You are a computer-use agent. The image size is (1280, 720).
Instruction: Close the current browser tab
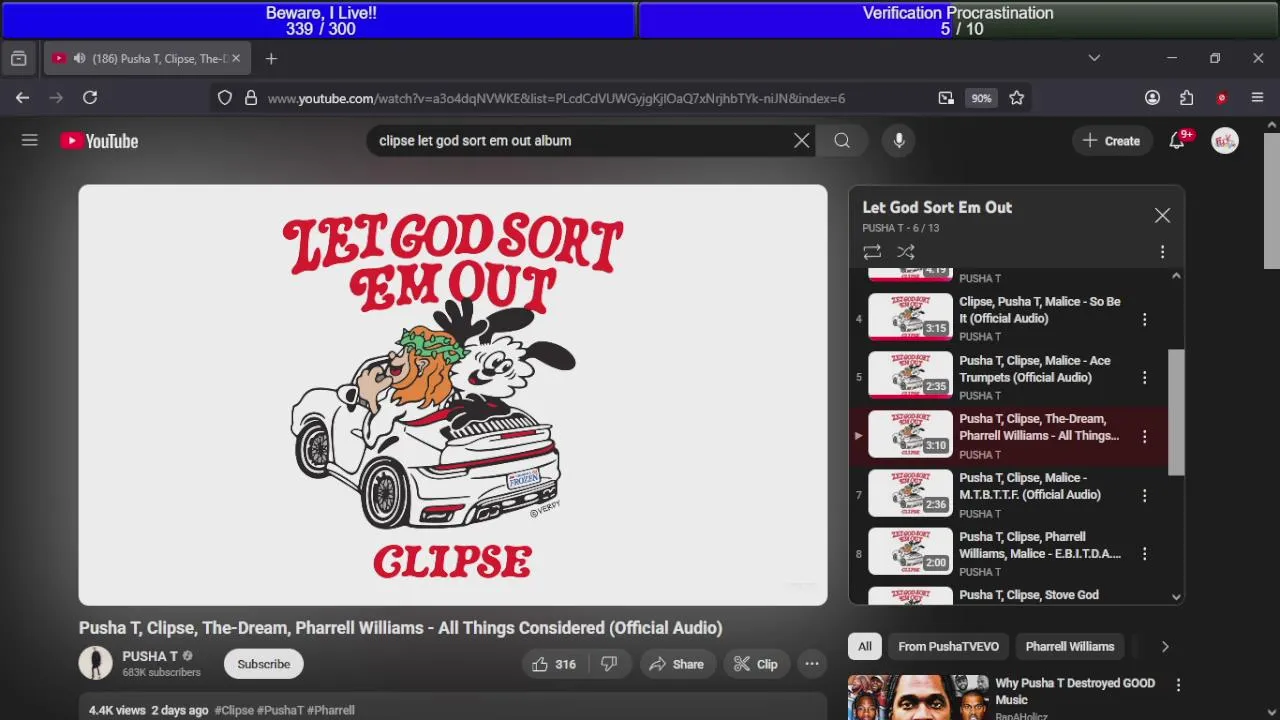pyautogui.click(x=236, y=59)
